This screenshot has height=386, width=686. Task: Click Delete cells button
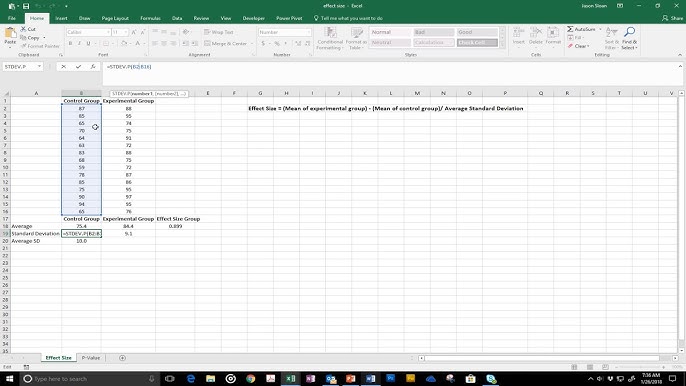tap(536, 35)
